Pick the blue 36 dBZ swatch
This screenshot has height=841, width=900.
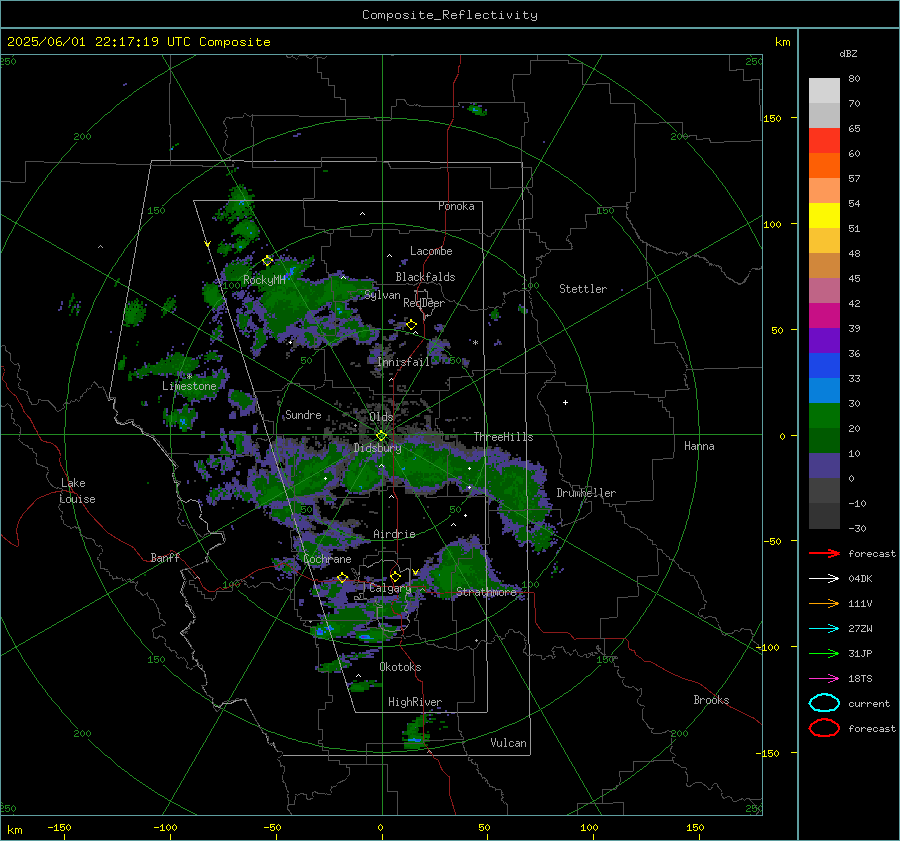[824, 366]
